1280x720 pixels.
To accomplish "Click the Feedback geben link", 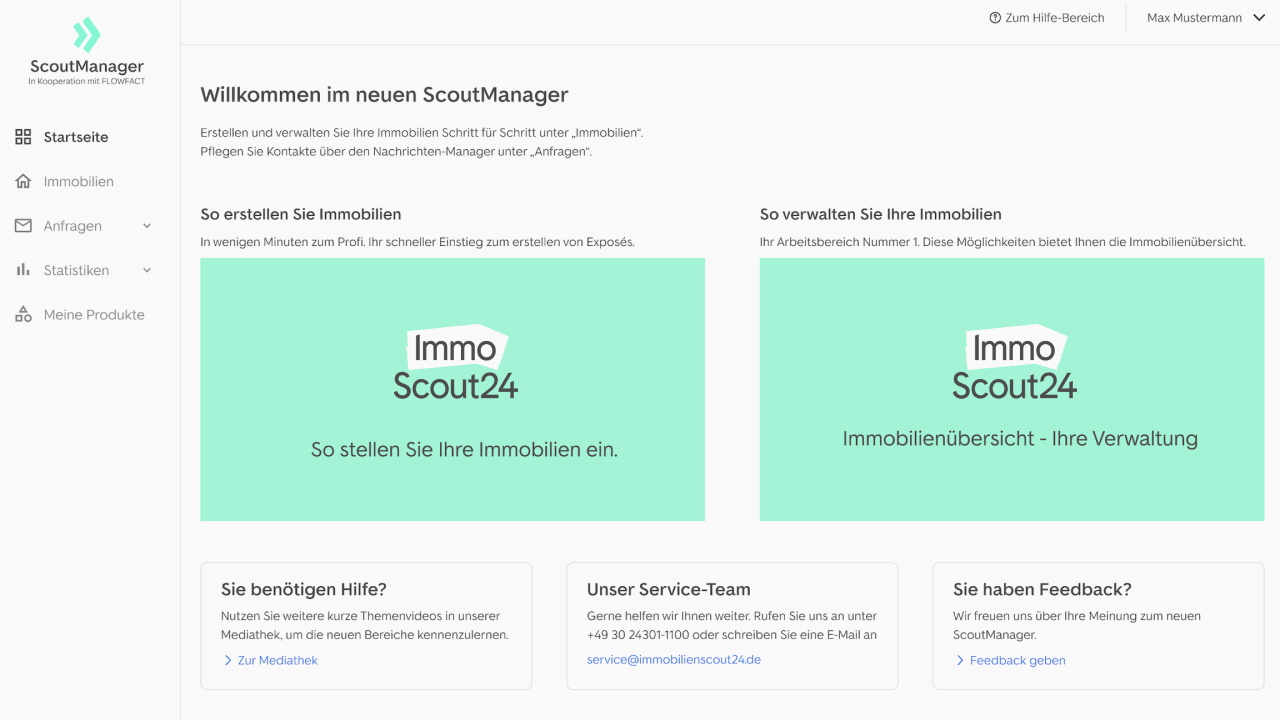I will pos(1017,660).
